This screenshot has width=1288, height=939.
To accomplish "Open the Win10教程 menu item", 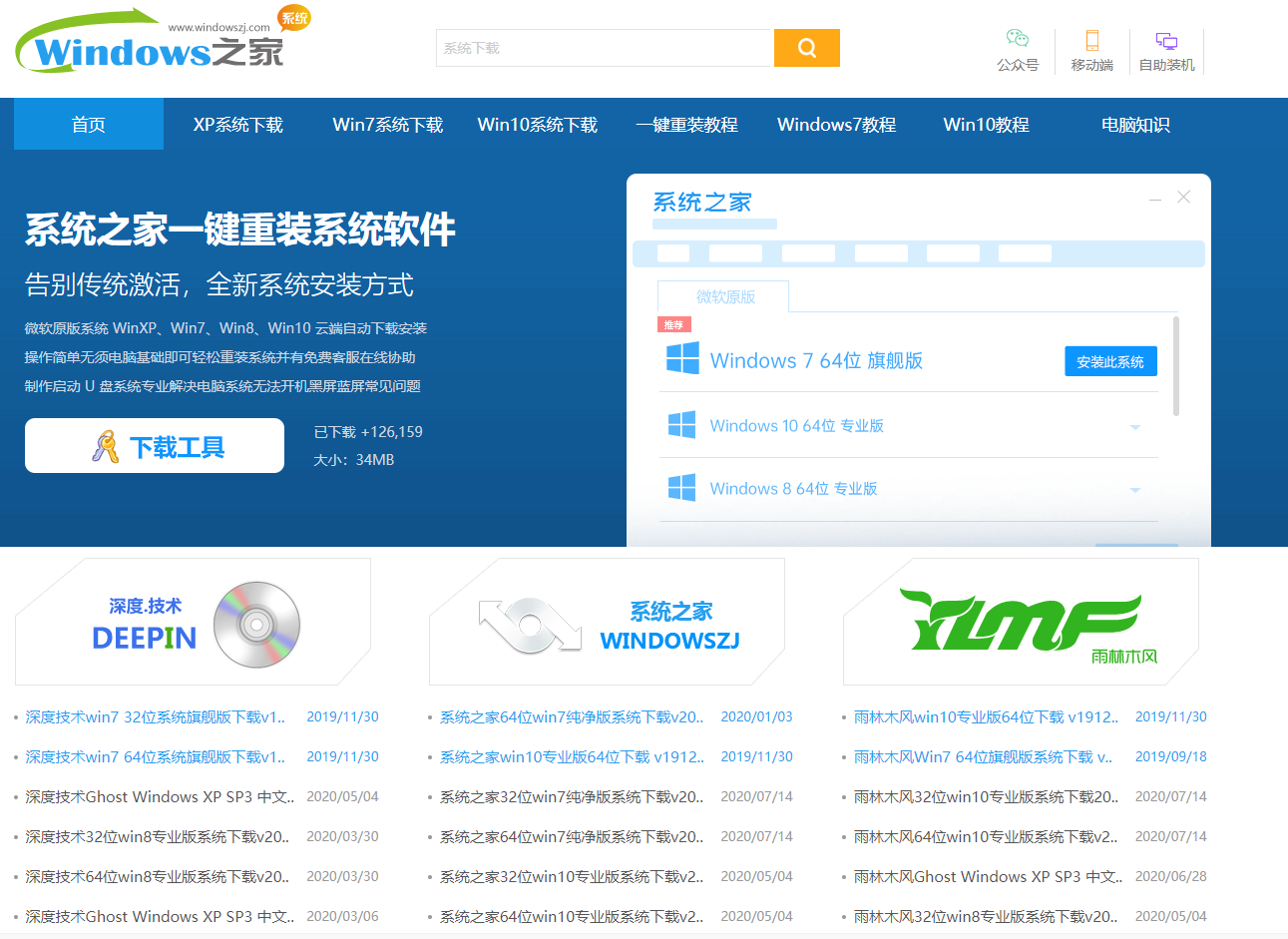I will [x=987, y=125].
